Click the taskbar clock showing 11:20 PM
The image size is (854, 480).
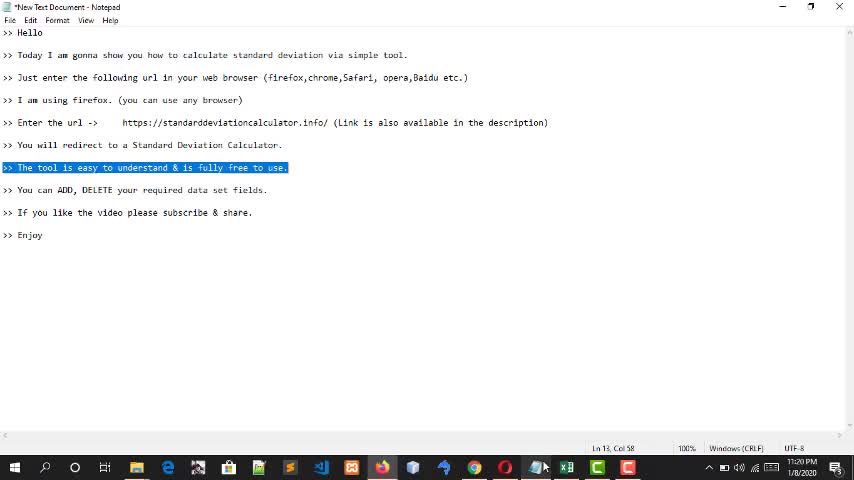point(802,467)
